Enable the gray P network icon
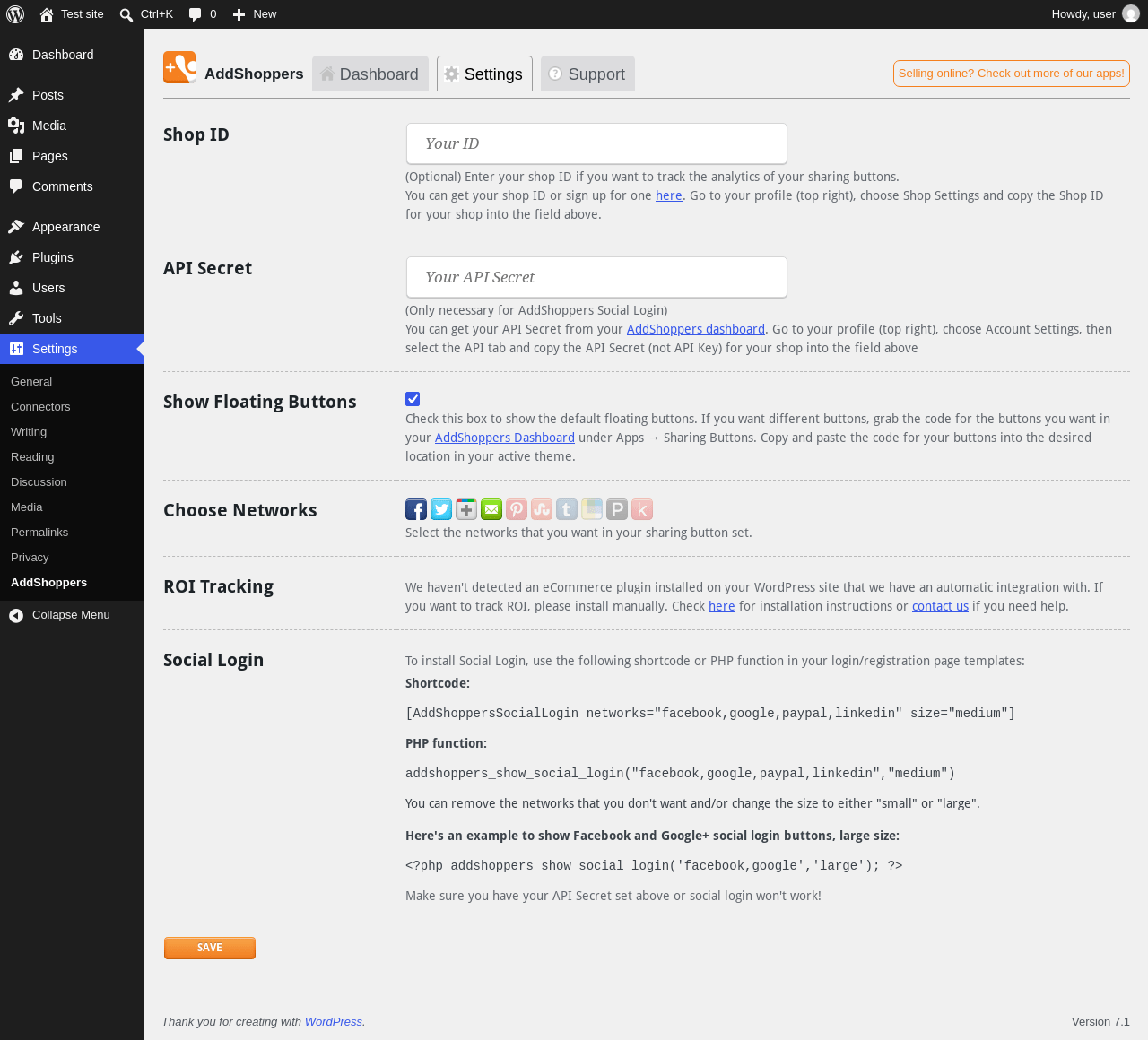Screen dimensions: 1148x1040 (617, 509)
